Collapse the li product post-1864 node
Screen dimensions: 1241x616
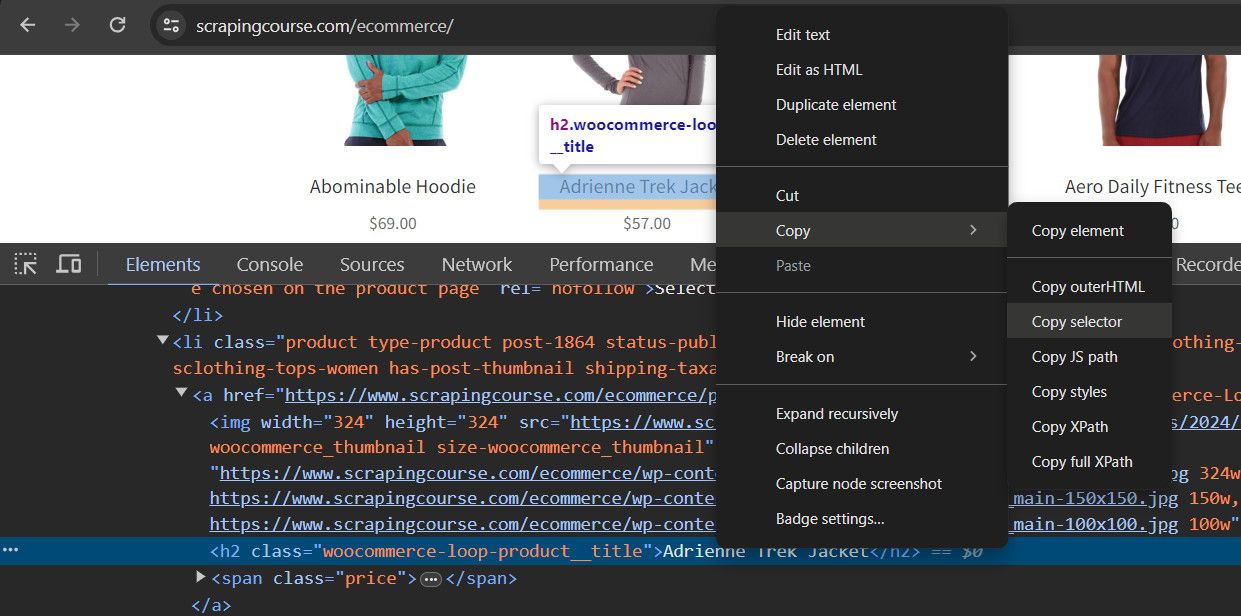click(x=163, y=341)
